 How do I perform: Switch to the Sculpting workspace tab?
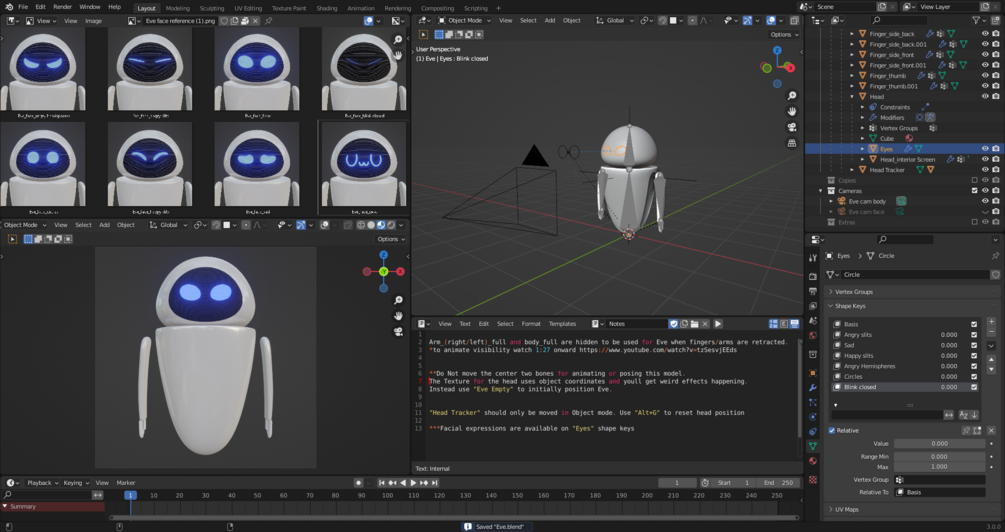[x=212, y=8]
